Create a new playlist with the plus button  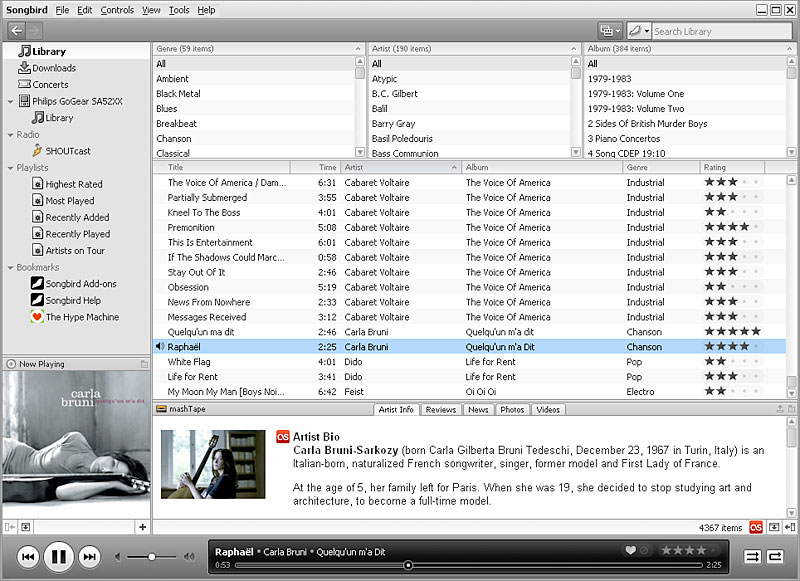coord(142,527)
